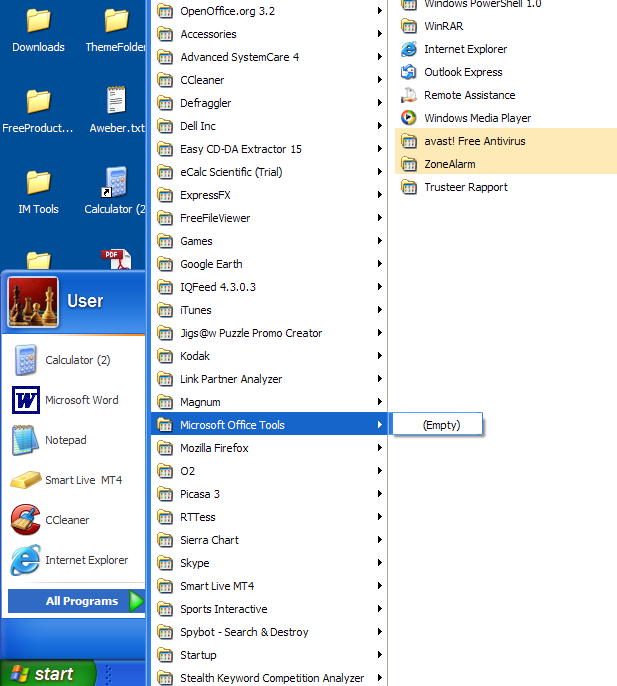Select Link Partner Analyzer entry
Image resolution: width=617 pixels, height=686 pixels.
[x=269, y=379]
